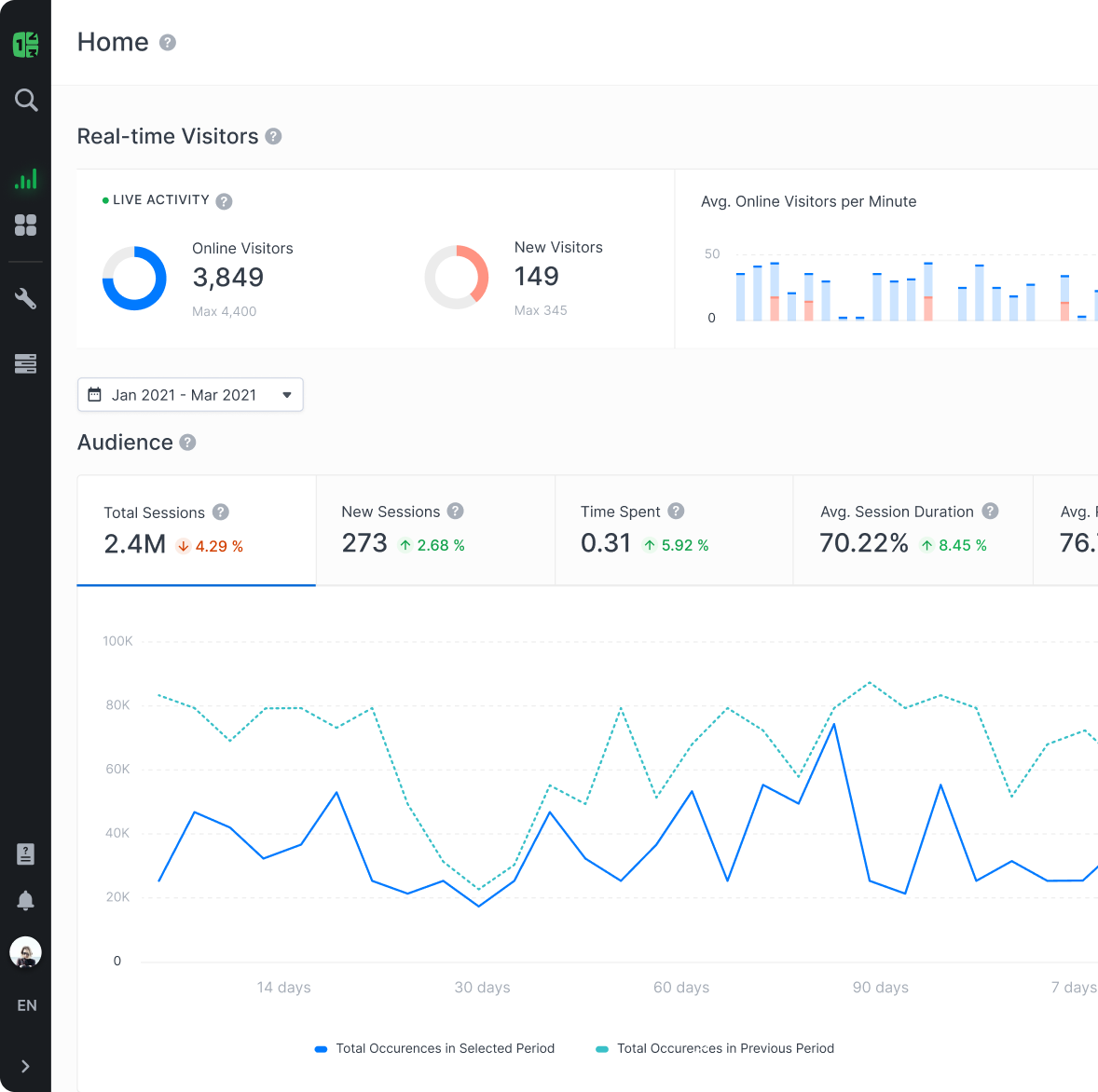Switch language via EN button
Viewport: 1098px width, 1092px height.
click(x=27, y=1006)
